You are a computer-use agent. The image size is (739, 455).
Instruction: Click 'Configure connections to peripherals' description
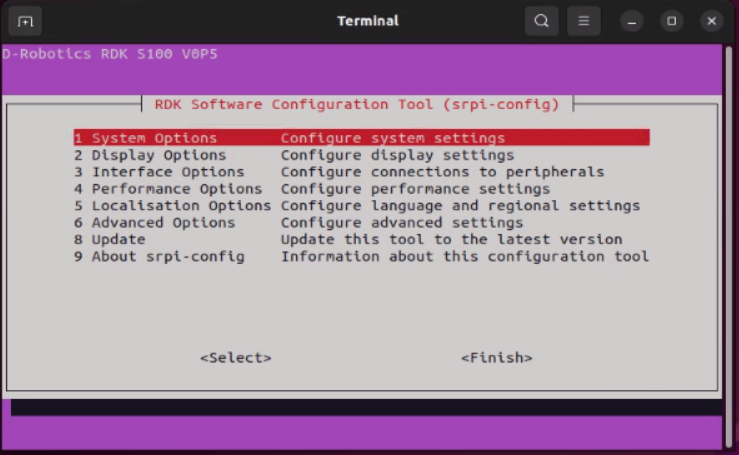(x=442, y=172)
